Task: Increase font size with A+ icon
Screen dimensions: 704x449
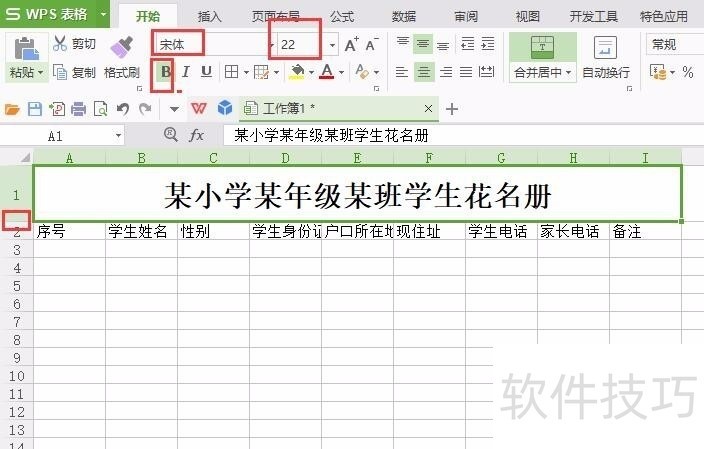Action: click(352, 44)
